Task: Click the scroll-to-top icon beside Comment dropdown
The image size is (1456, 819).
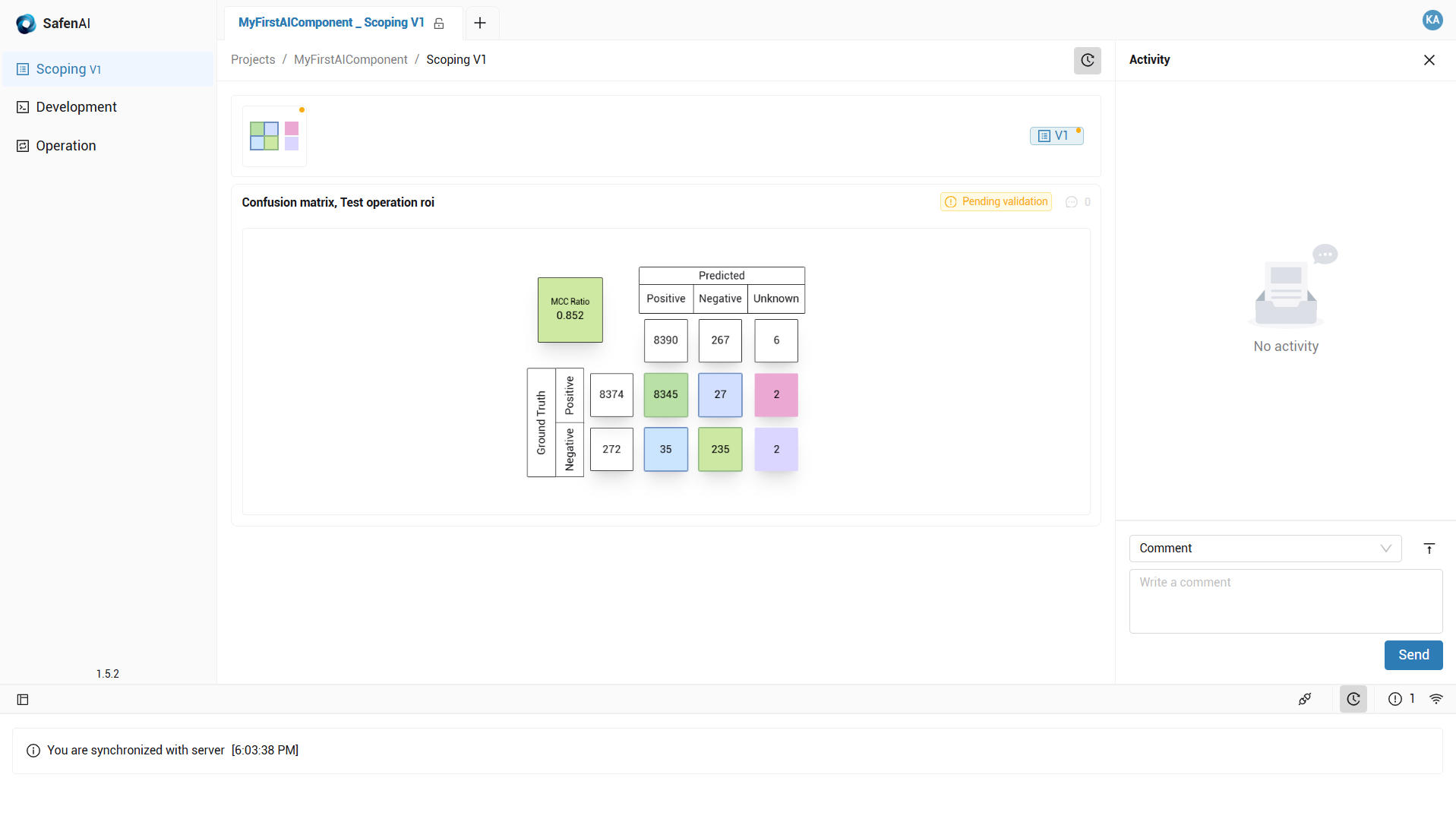Action: (x=1429, y=549)
